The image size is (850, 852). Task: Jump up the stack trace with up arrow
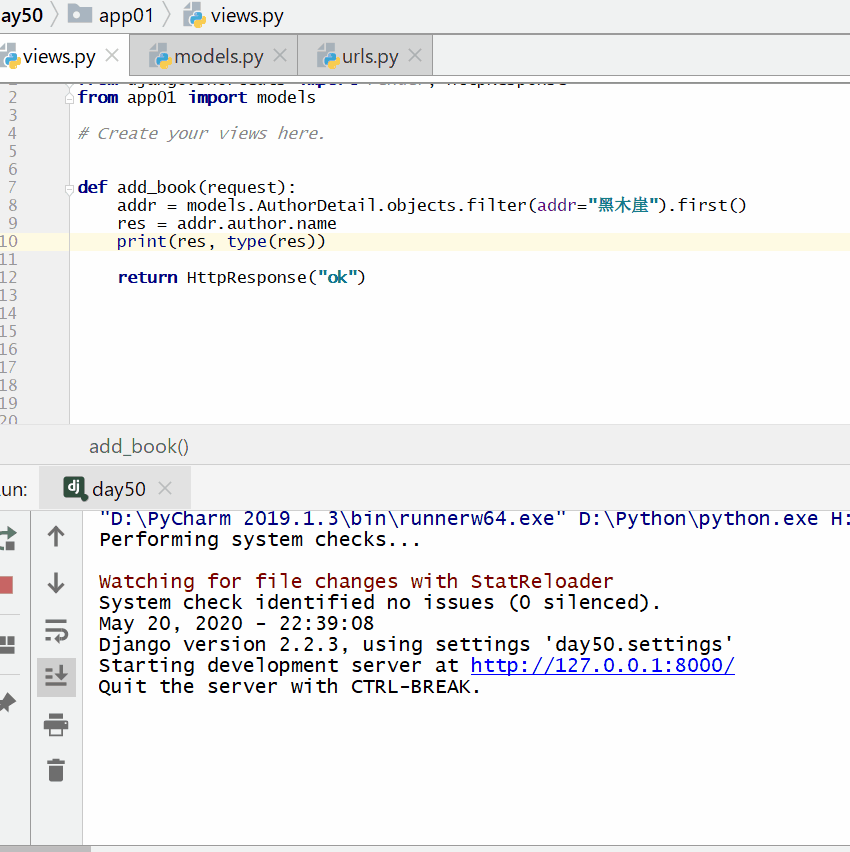pos(56,537)
